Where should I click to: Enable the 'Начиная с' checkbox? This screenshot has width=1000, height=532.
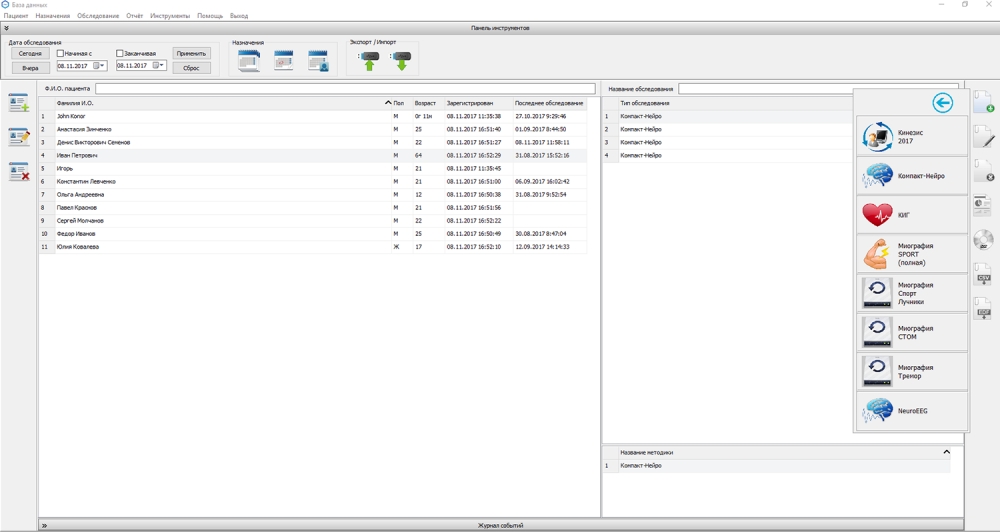pos(61,53)
